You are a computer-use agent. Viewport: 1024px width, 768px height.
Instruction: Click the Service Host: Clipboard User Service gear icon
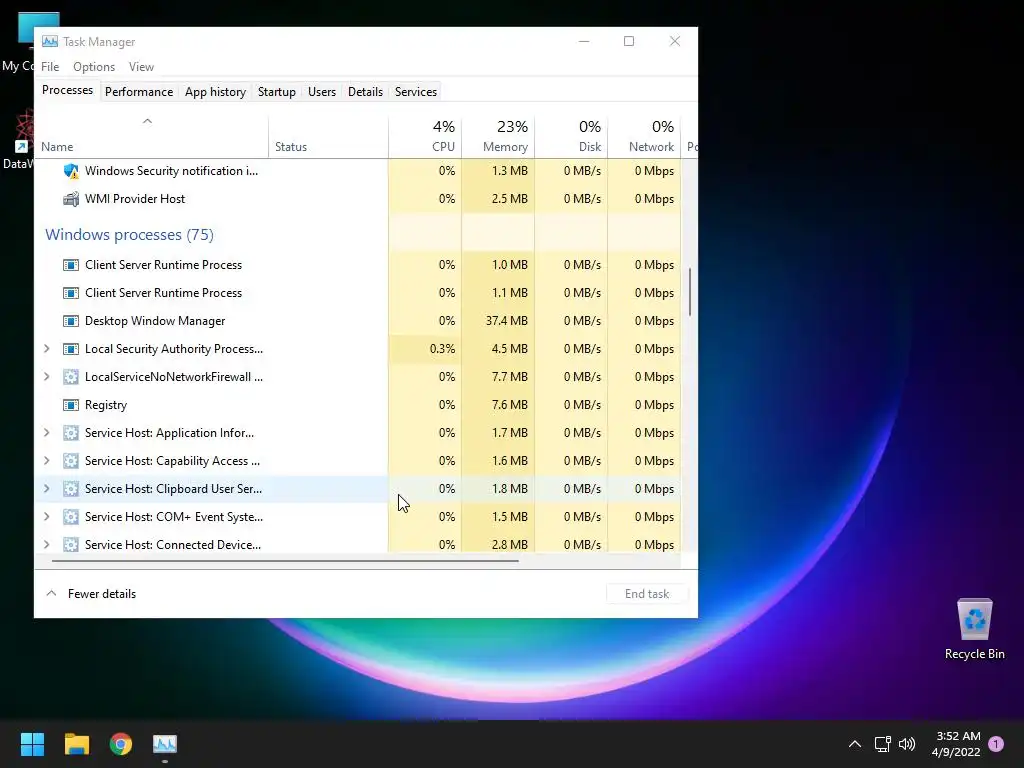71,489
